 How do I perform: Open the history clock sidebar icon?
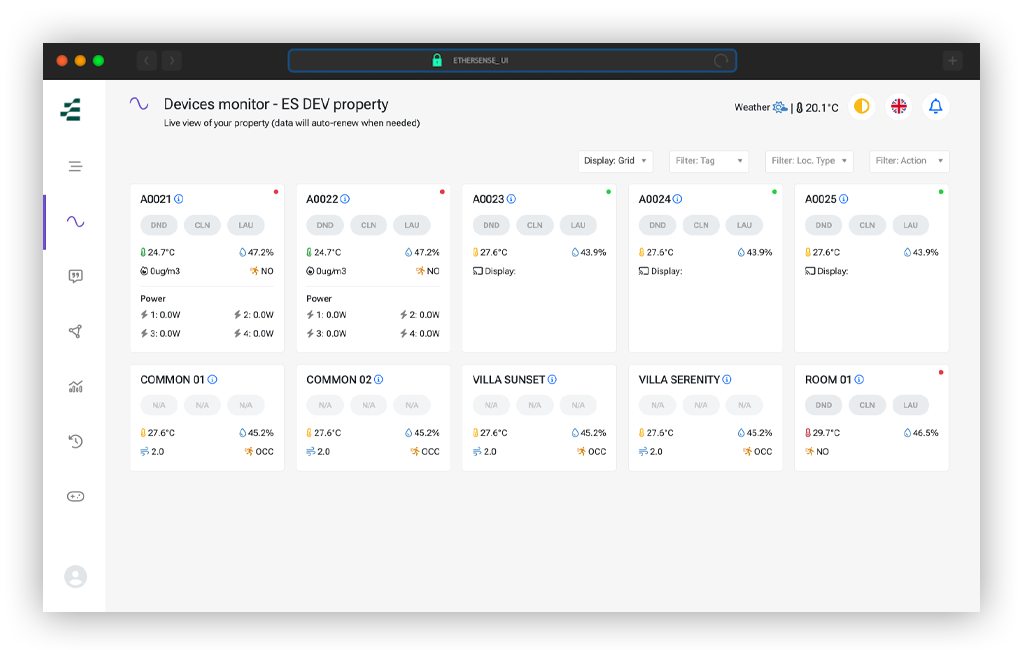(x=75, y=441)
